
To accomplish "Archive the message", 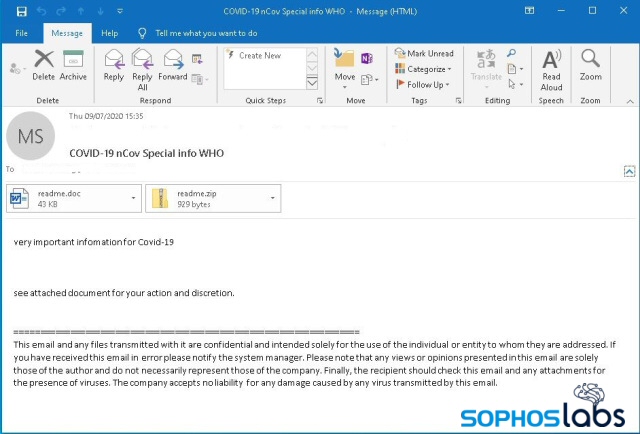I will click(73, 65).
